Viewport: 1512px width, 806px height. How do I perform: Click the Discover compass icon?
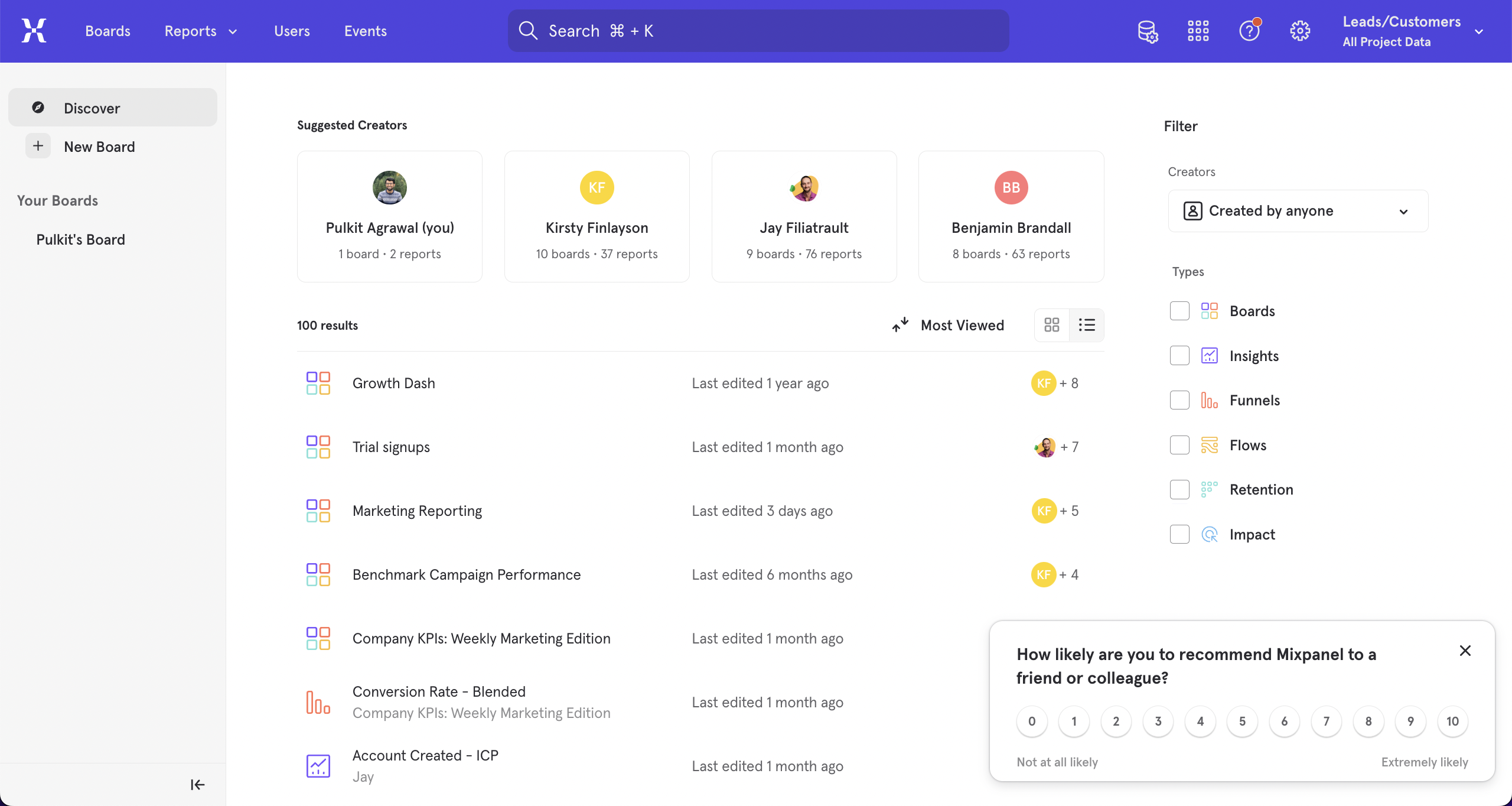pos(38,108)
